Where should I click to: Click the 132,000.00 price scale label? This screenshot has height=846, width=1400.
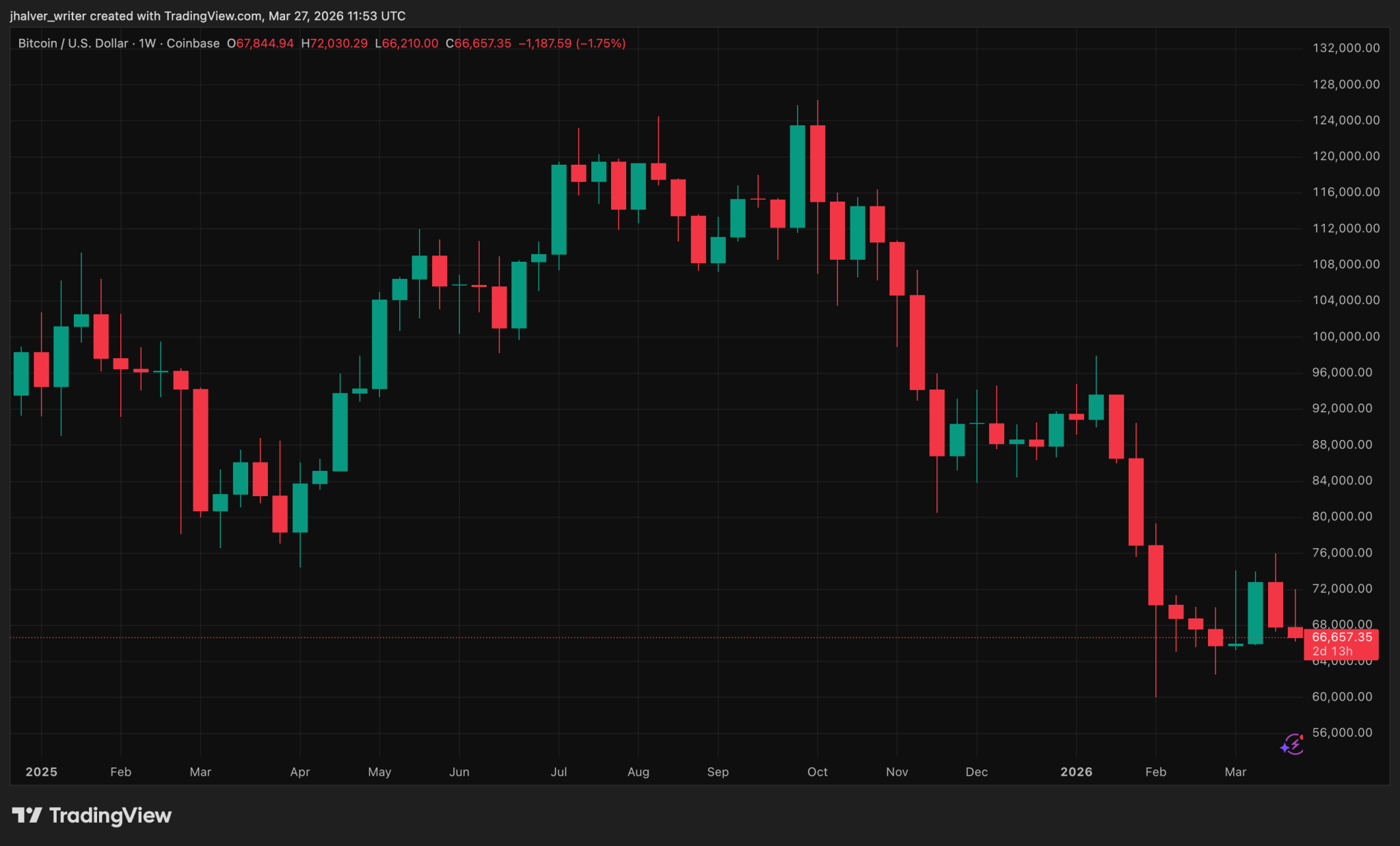(x=1345, y=48)
